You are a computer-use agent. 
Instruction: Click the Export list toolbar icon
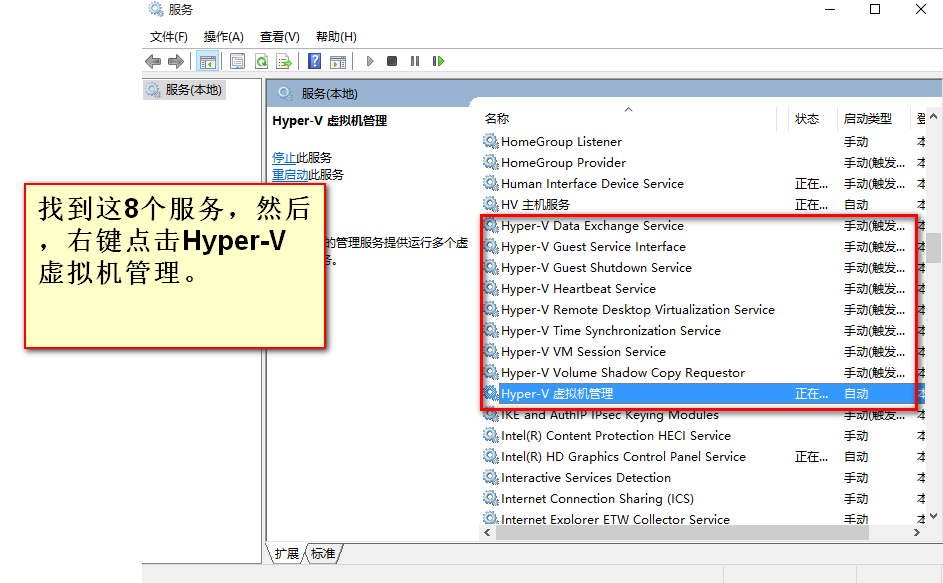pyautogui.click(x=284, y=61)
